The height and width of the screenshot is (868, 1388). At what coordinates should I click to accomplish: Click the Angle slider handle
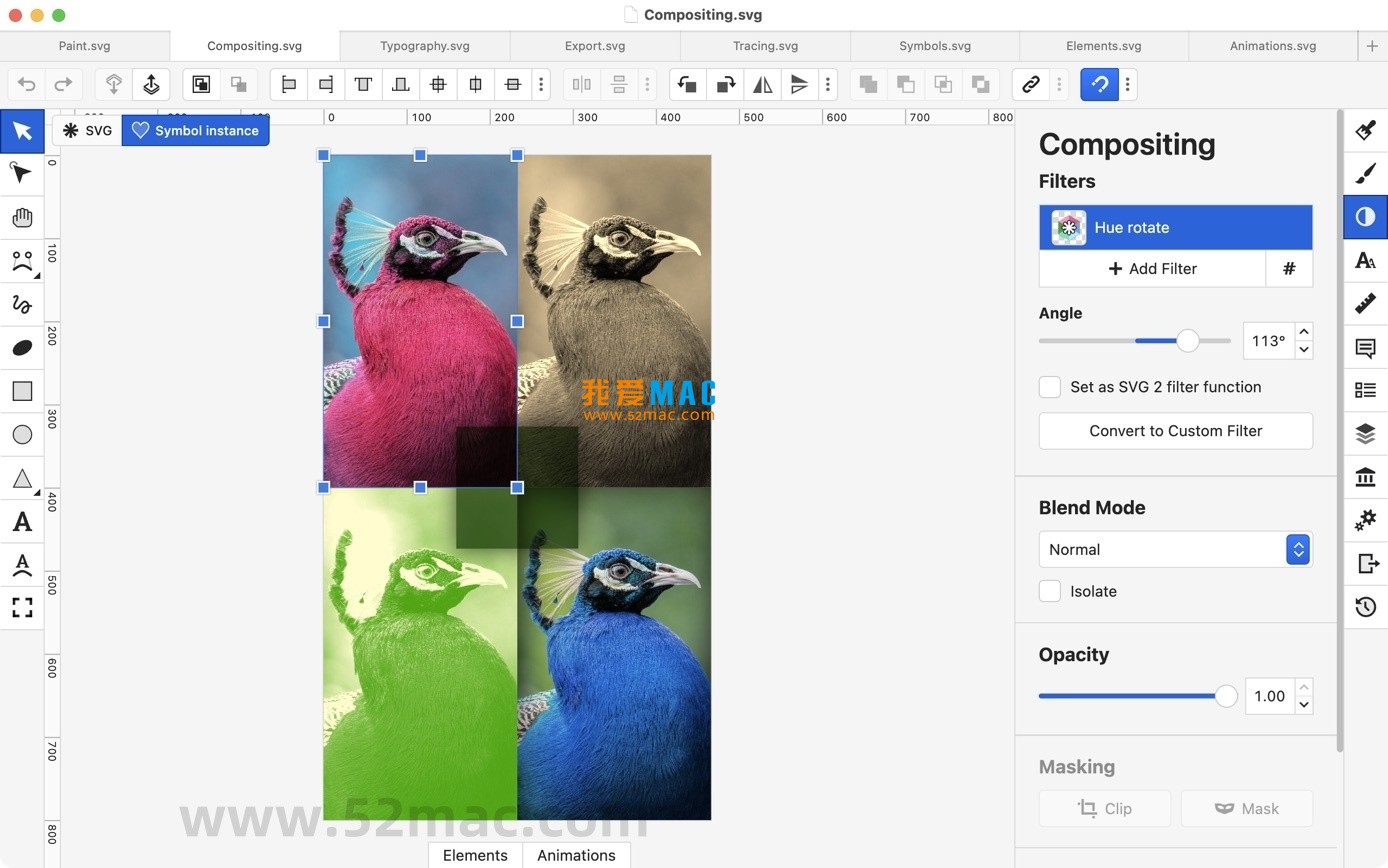pyautogui.click(x=1187, y=341)
